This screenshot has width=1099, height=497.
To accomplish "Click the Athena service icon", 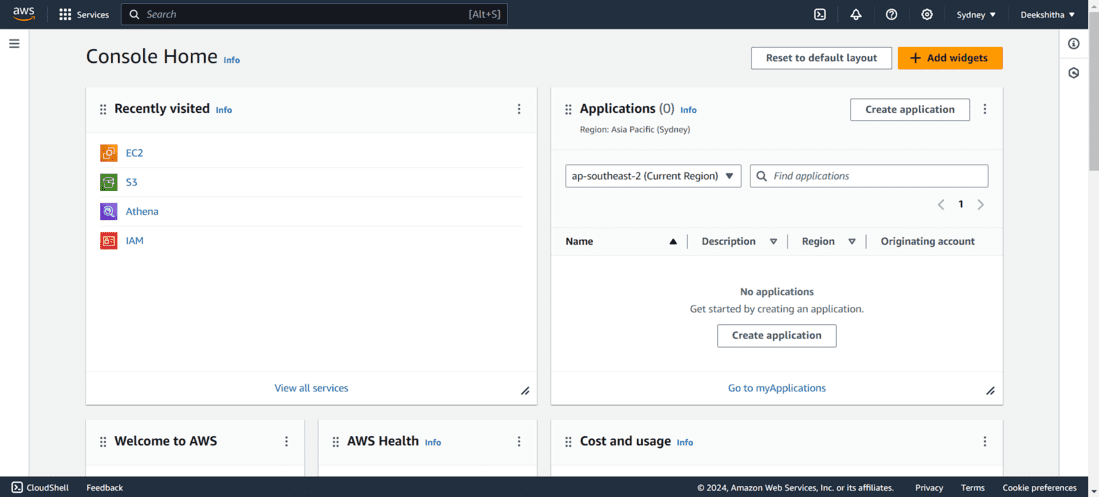I will [109, 211].
